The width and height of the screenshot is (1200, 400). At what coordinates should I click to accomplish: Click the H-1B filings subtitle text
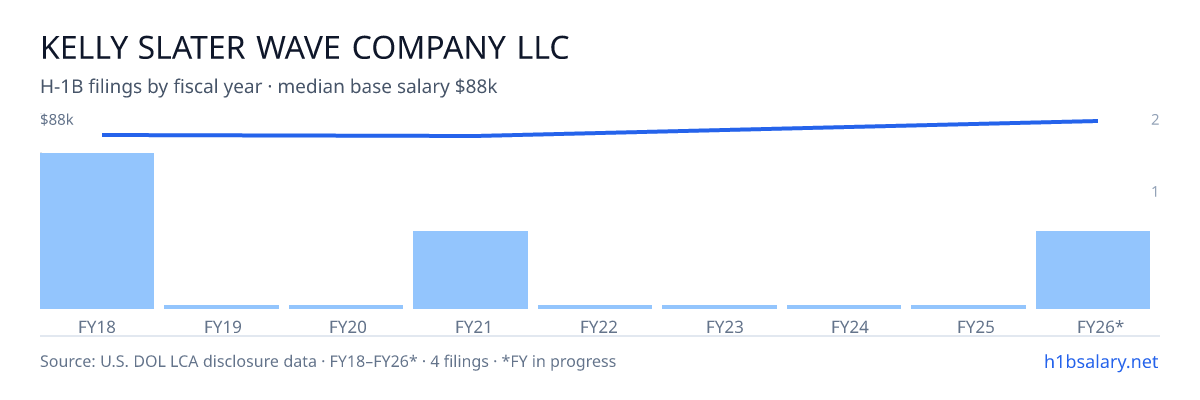point(269,87)
